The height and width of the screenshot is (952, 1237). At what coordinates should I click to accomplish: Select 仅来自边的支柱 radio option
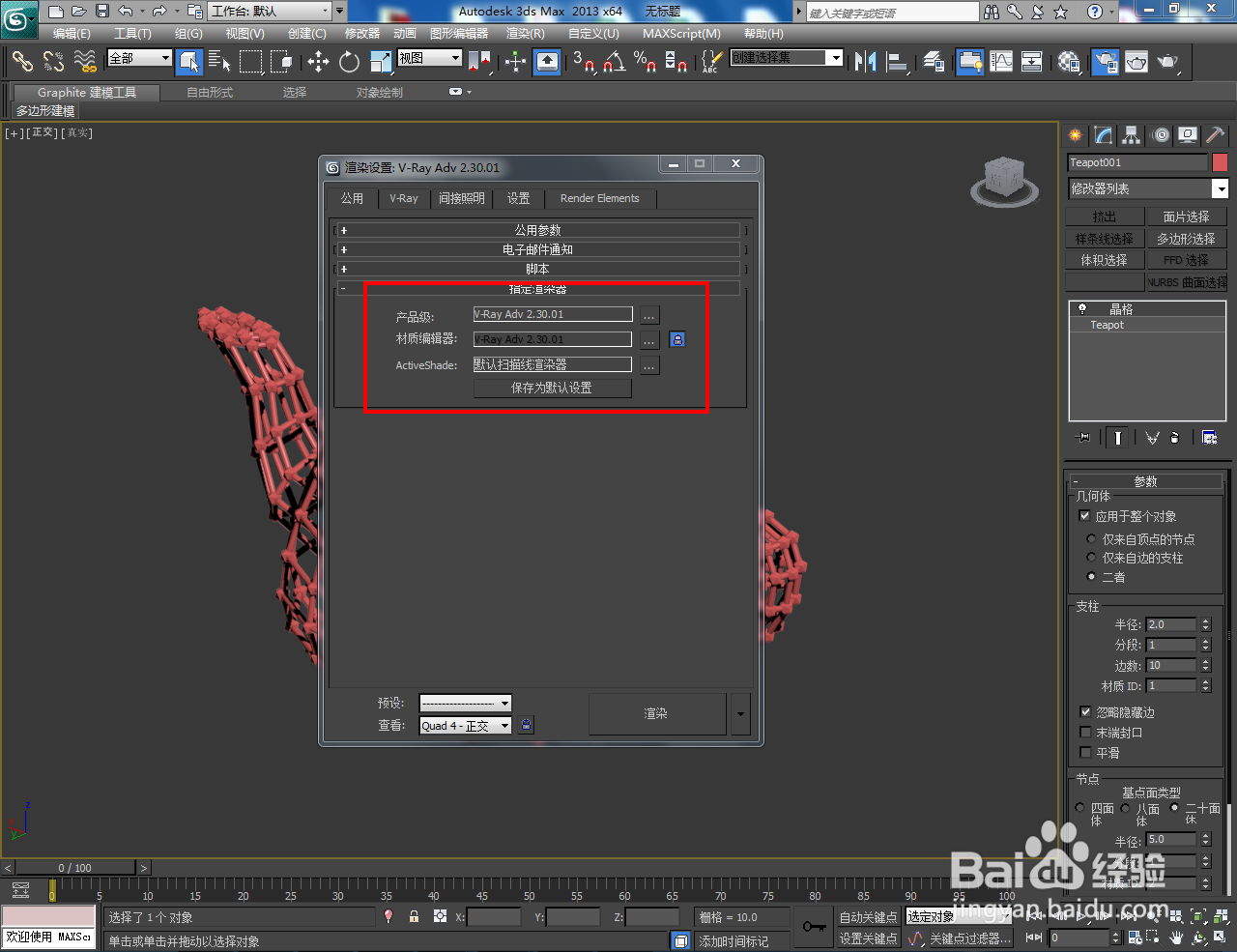point(1092,558)
